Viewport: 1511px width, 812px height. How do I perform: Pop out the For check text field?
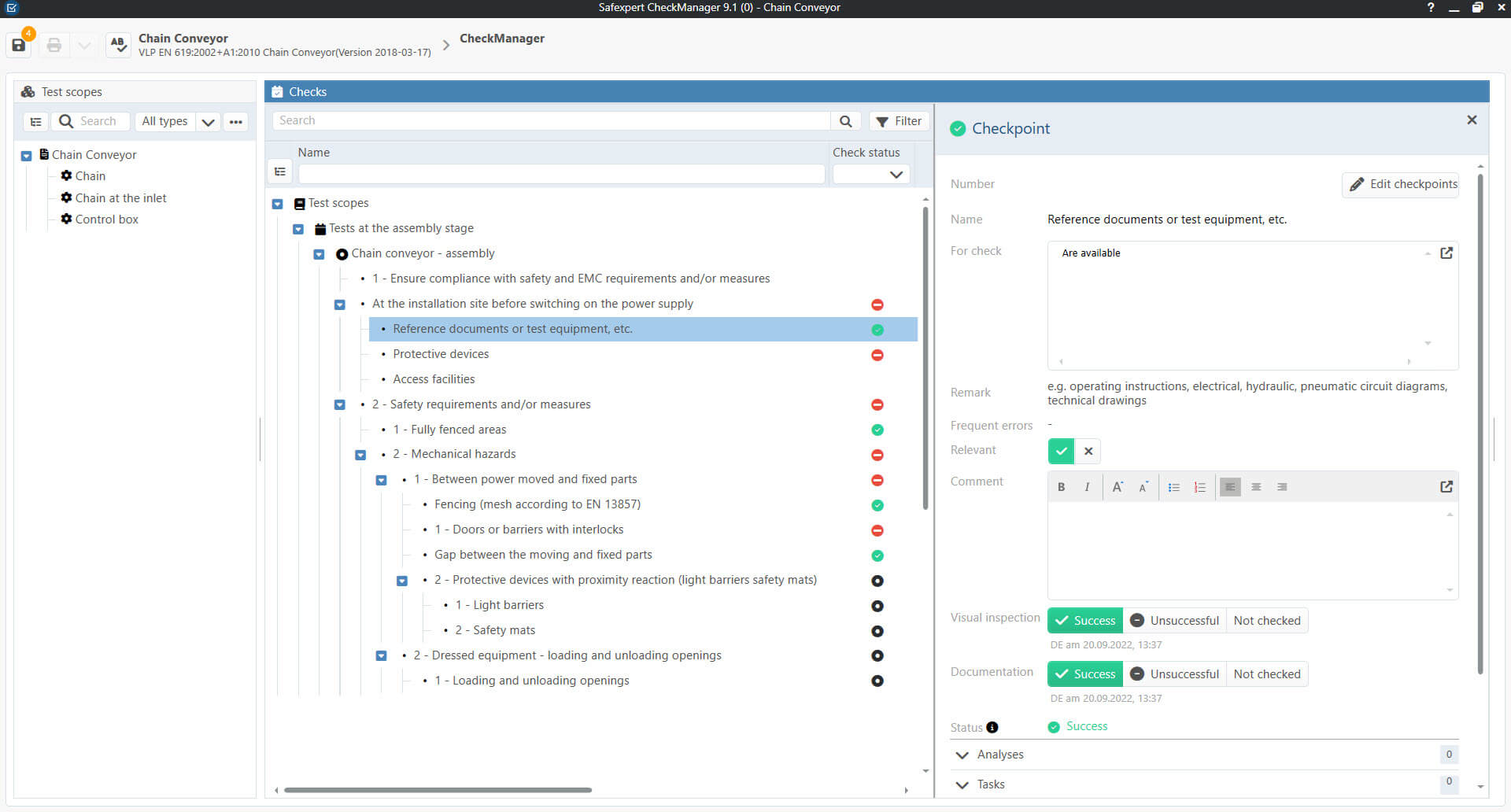(1446, 253)
